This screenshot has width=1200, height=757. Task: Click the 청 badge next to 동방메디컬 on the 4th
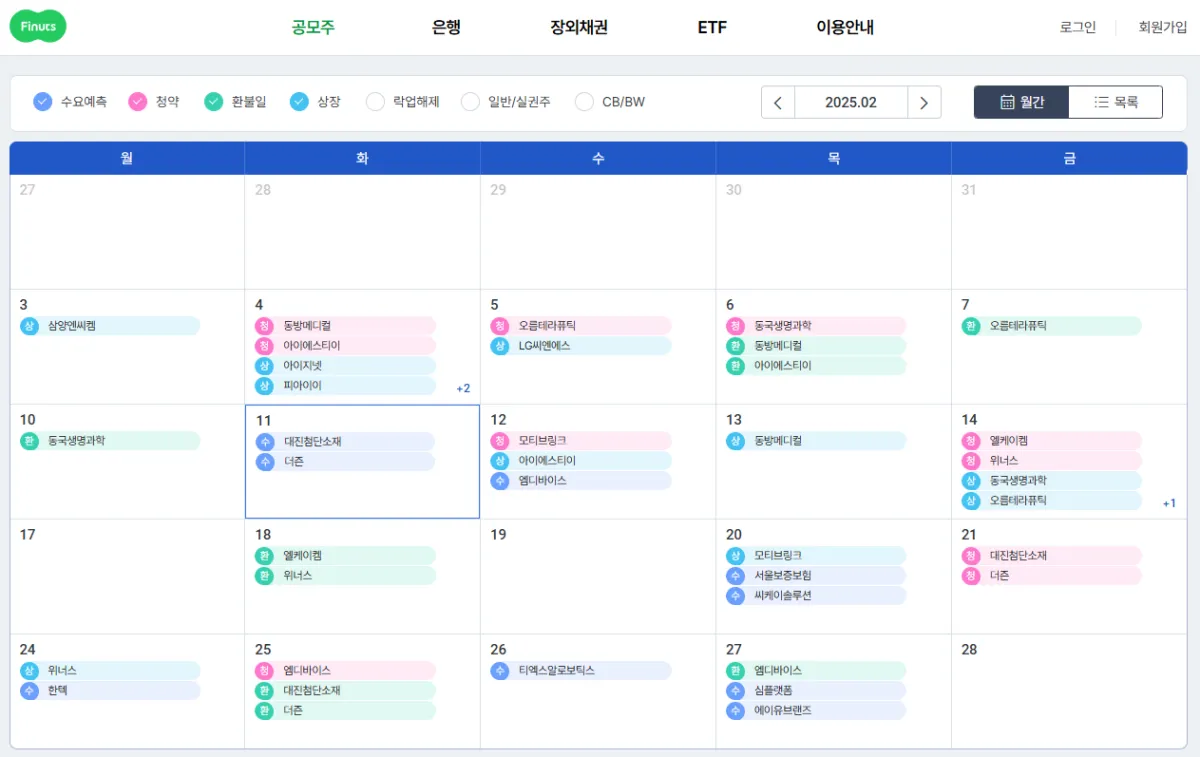264,326
